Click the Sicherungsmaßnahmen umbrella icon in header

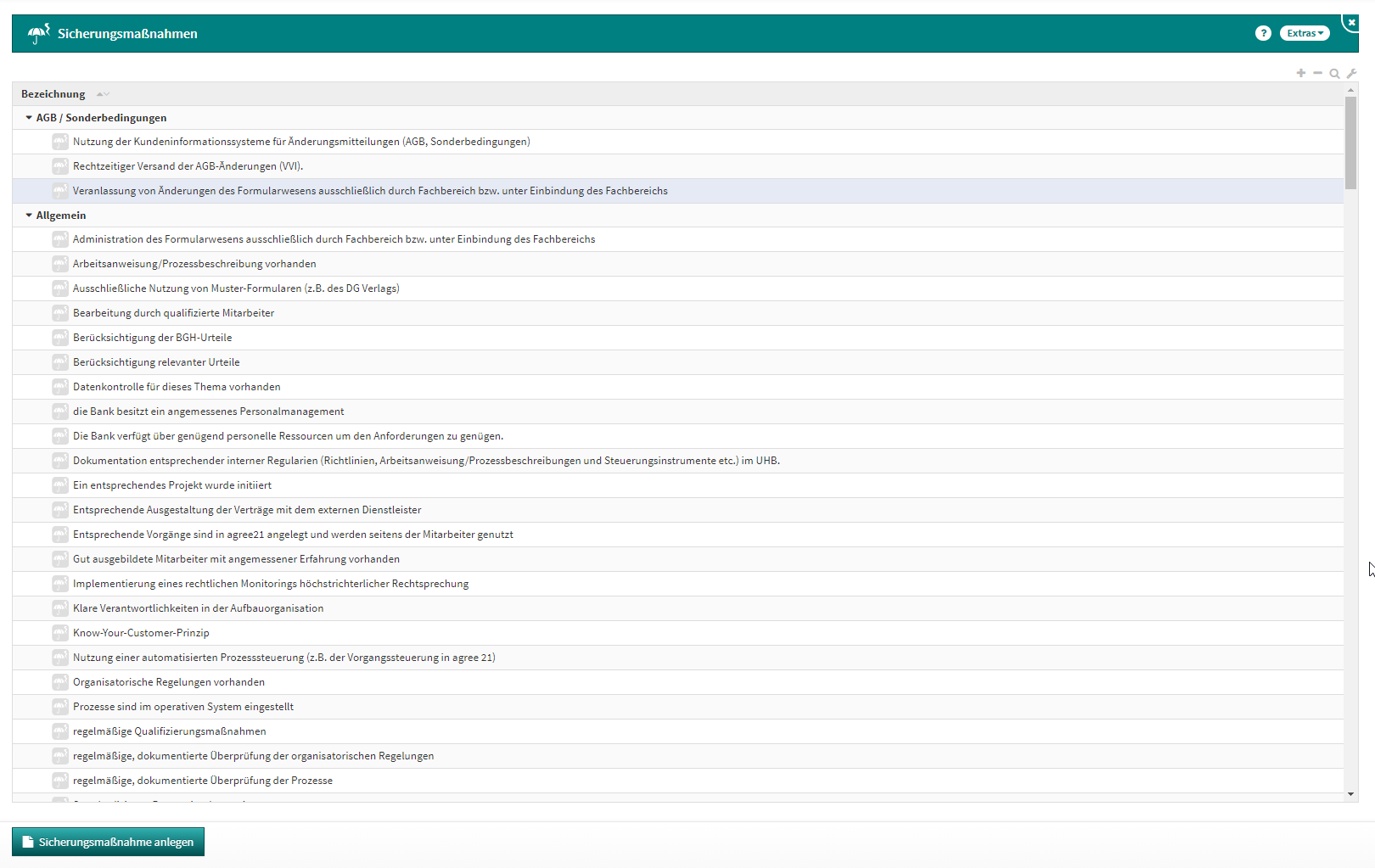coord(38,34)
